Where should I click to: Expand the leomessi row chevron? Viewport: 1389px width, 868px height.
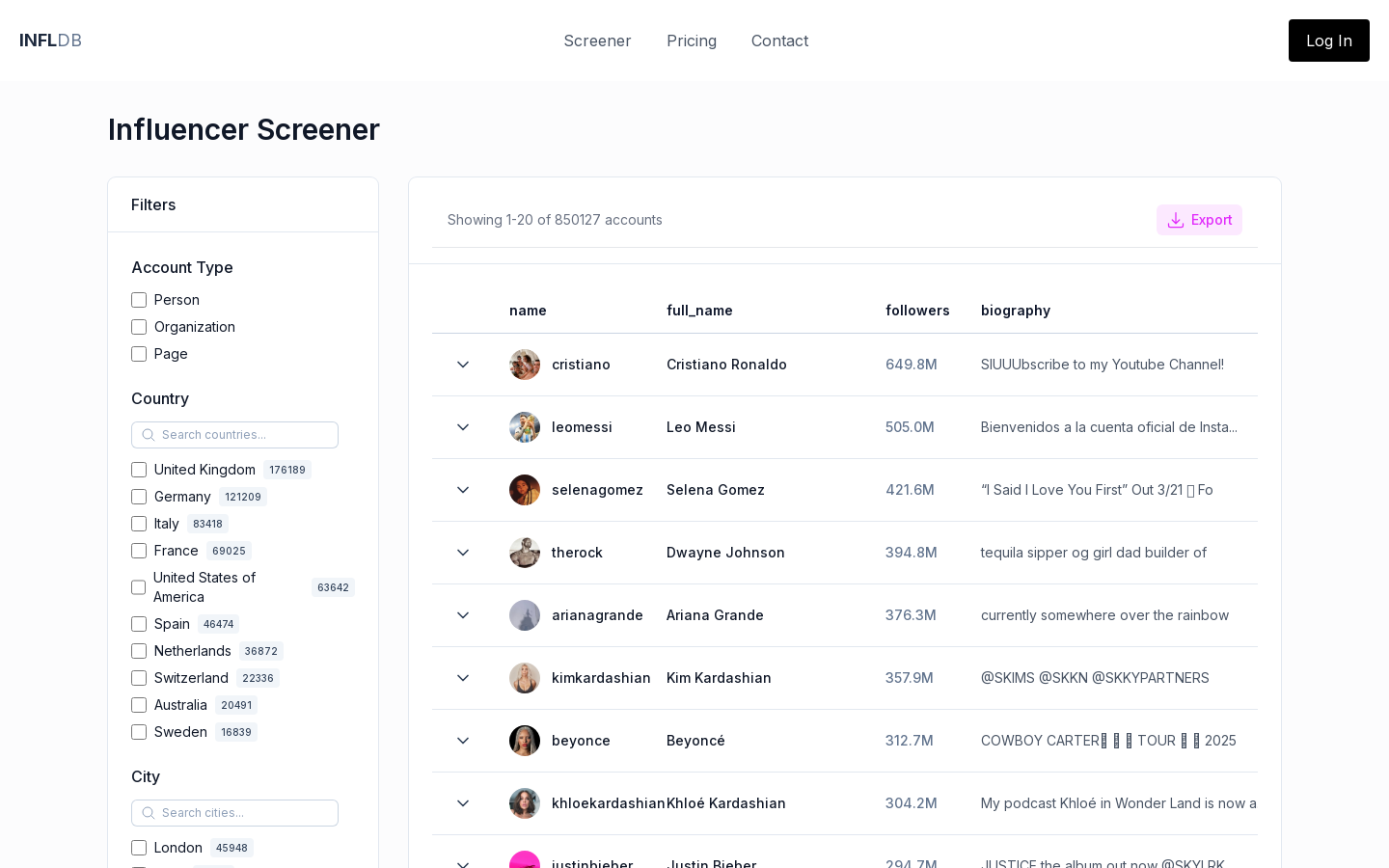tap(463, 427)
